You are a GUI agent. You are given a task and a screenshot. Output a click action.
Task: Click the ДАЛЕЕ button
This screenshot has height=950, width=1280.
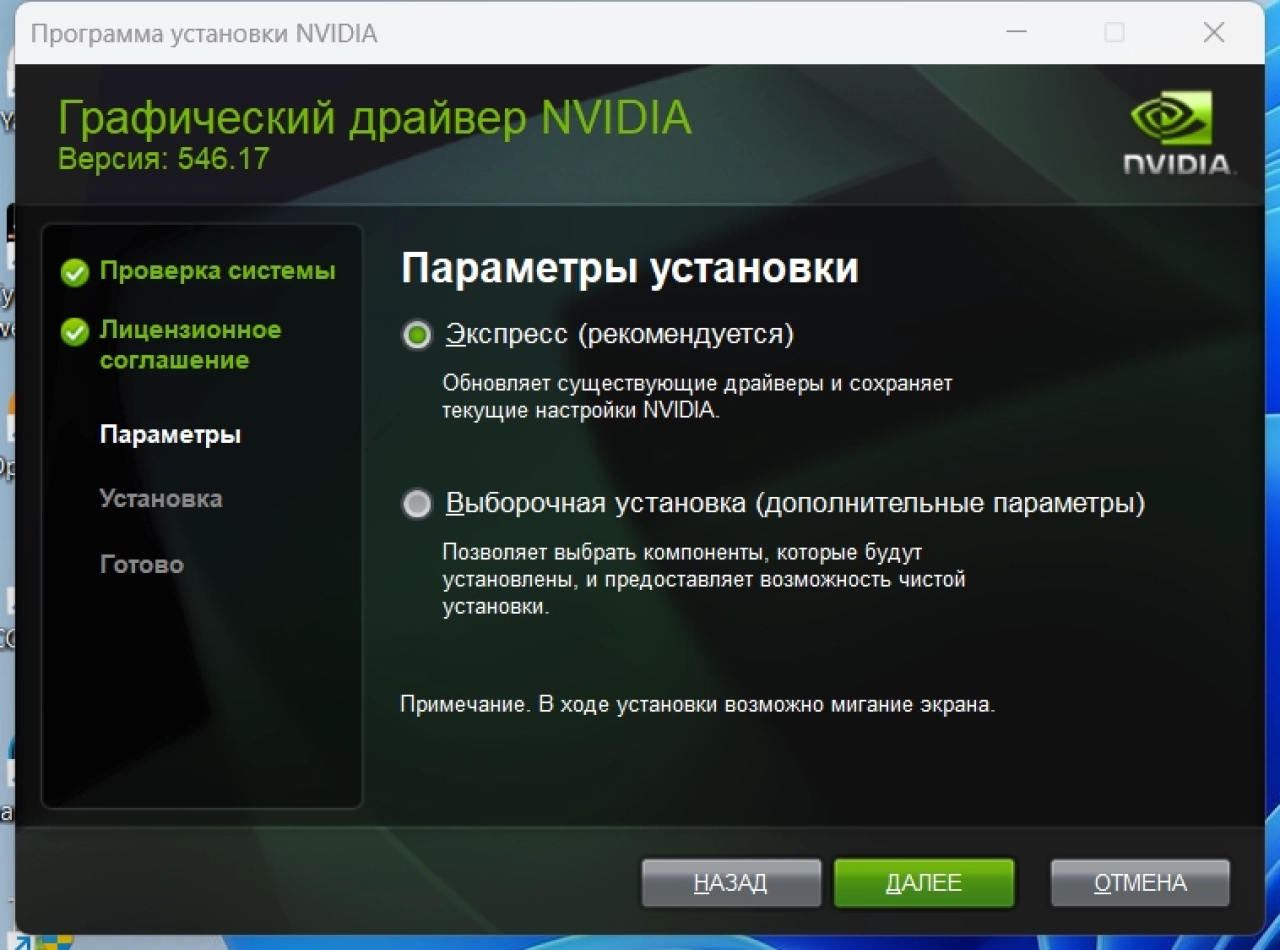[x=924, y=883]
